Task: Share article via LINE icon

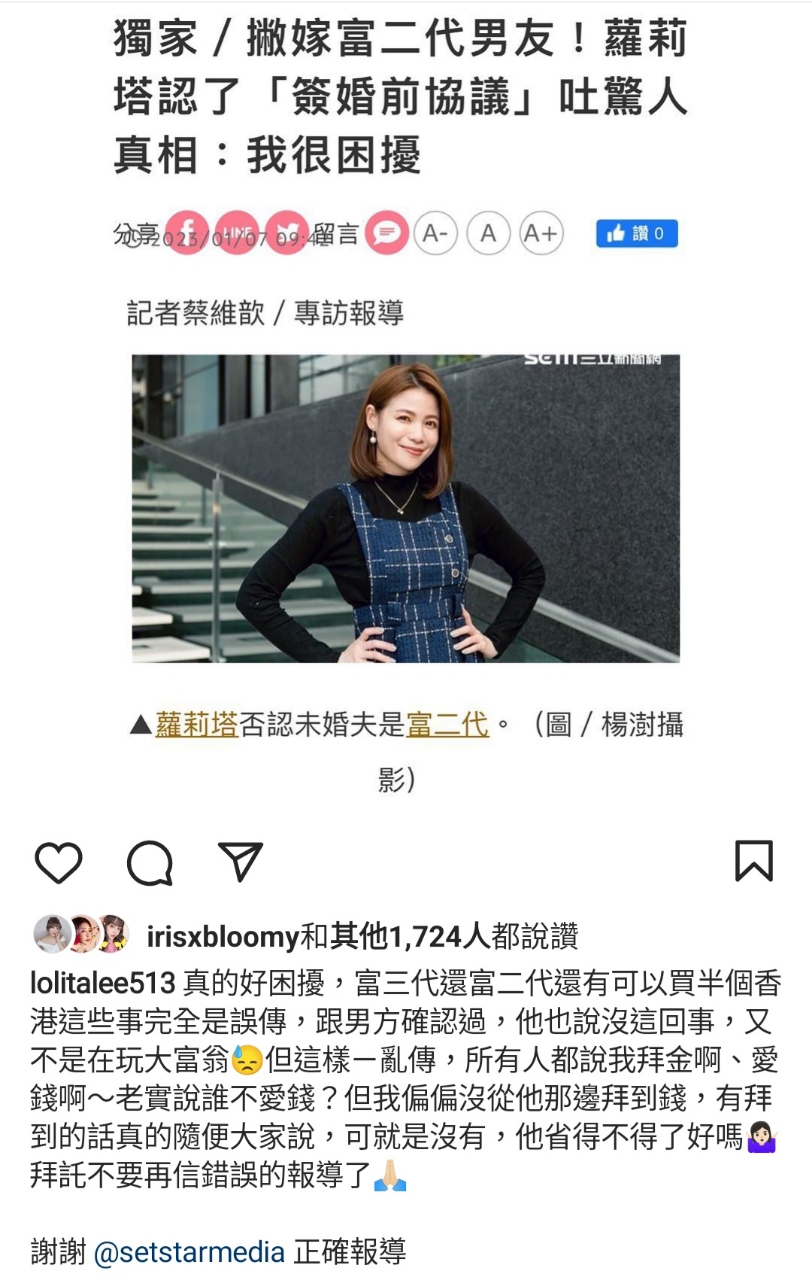Action: [x=236, y=233]
